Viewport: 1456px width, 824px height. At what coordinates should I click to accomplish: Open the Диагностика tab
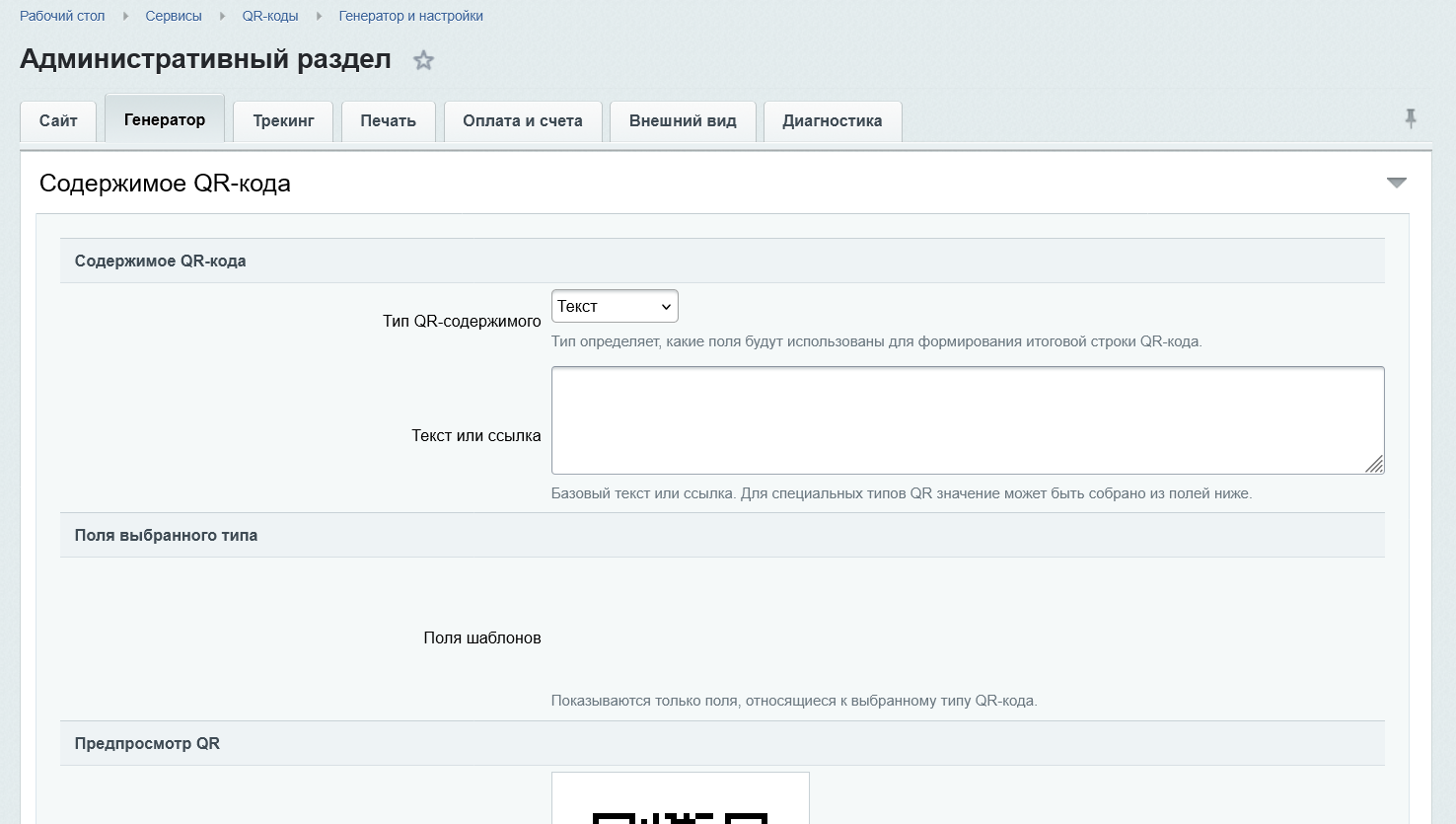(833, 121)
